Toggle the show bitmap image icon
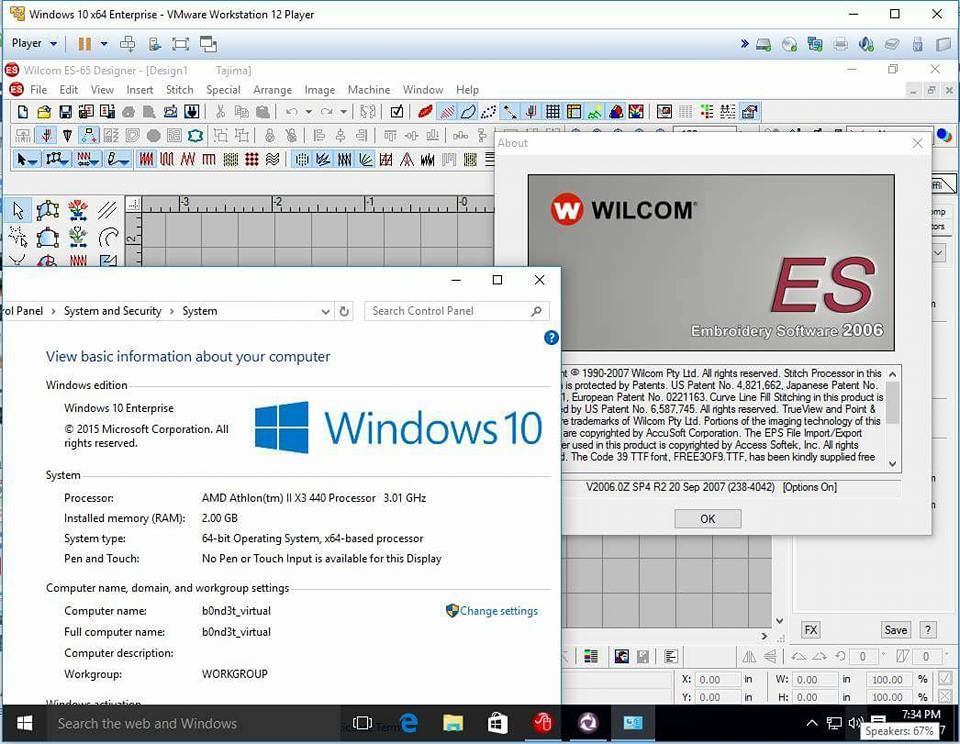 pos(594,111)
